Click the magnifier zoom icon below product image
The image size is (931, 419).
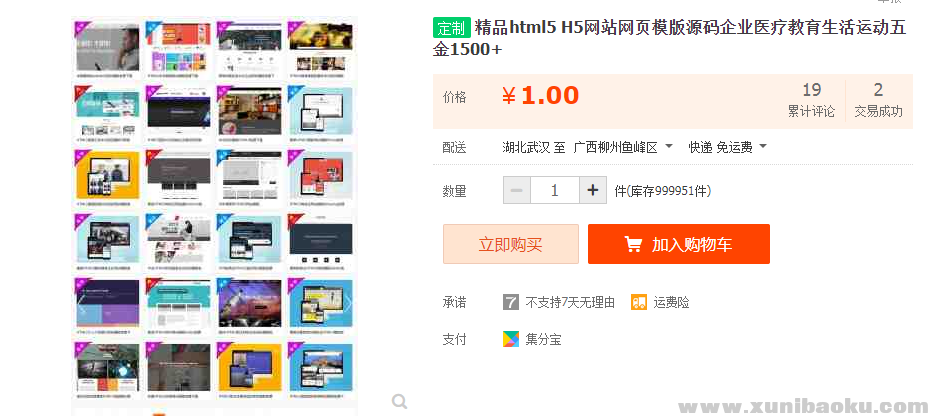(400, 402)
